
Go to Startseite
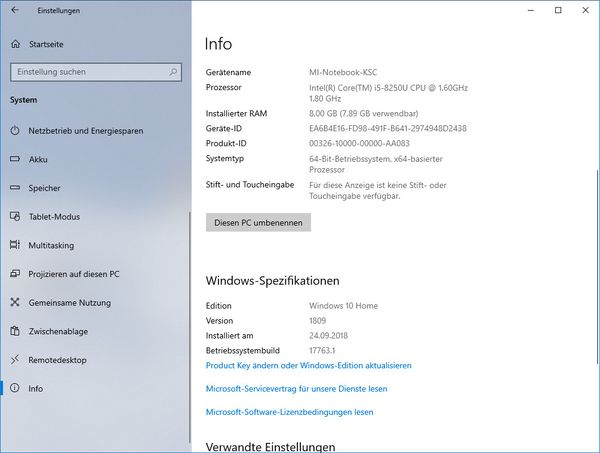(95, 44)
